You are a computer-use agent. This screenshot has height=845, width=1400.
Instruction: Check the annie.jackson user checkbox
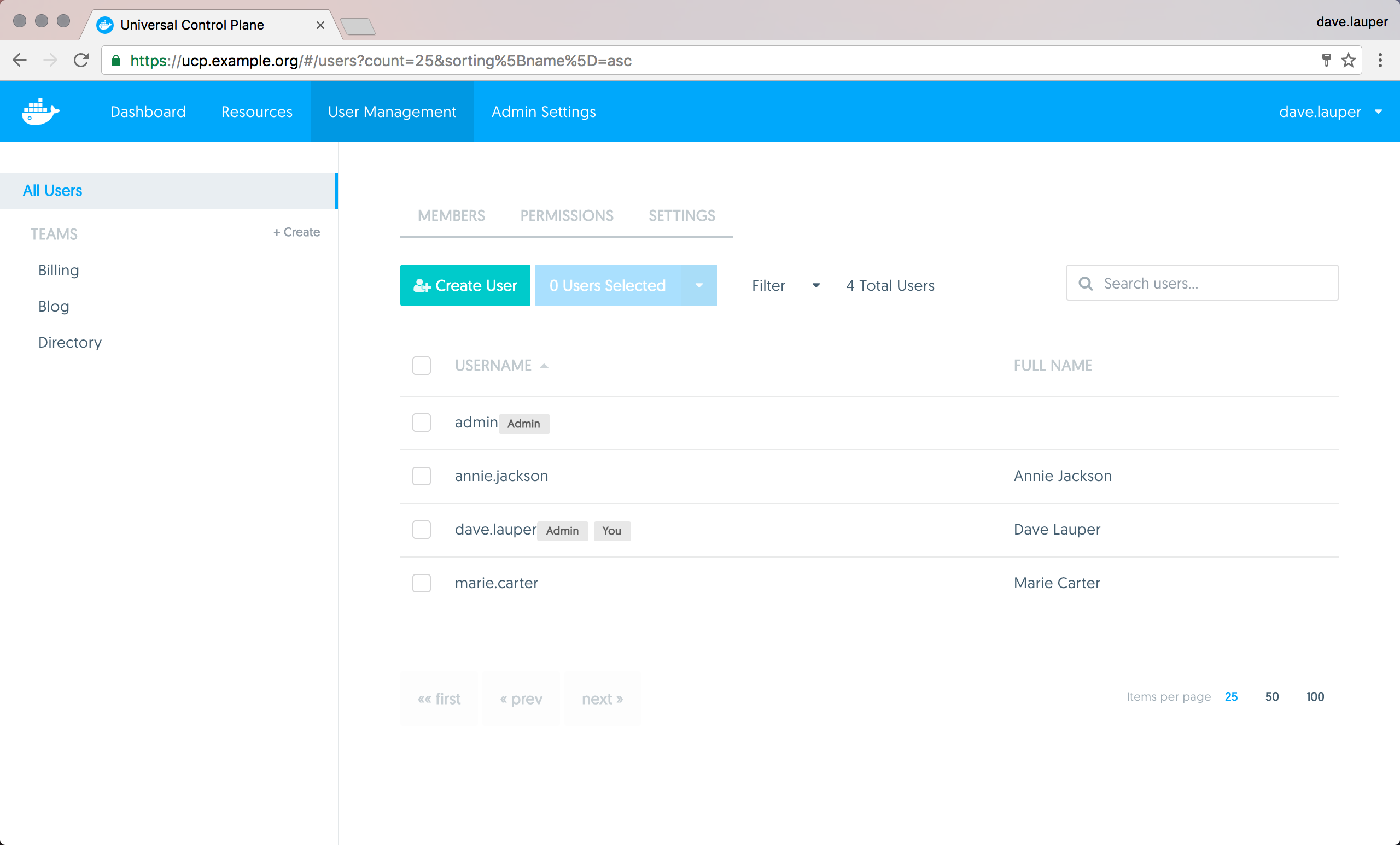click(421, 476)
